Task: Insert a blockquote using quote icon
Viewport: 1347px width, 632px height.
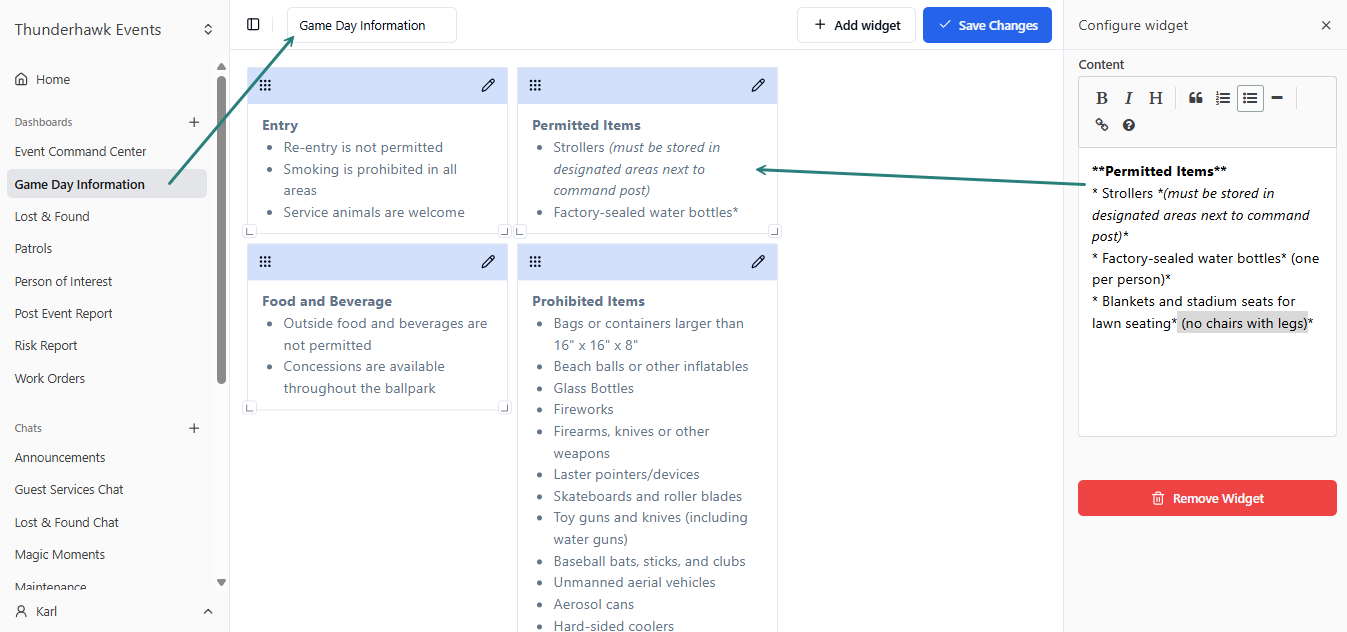Action: (1195, 98)
